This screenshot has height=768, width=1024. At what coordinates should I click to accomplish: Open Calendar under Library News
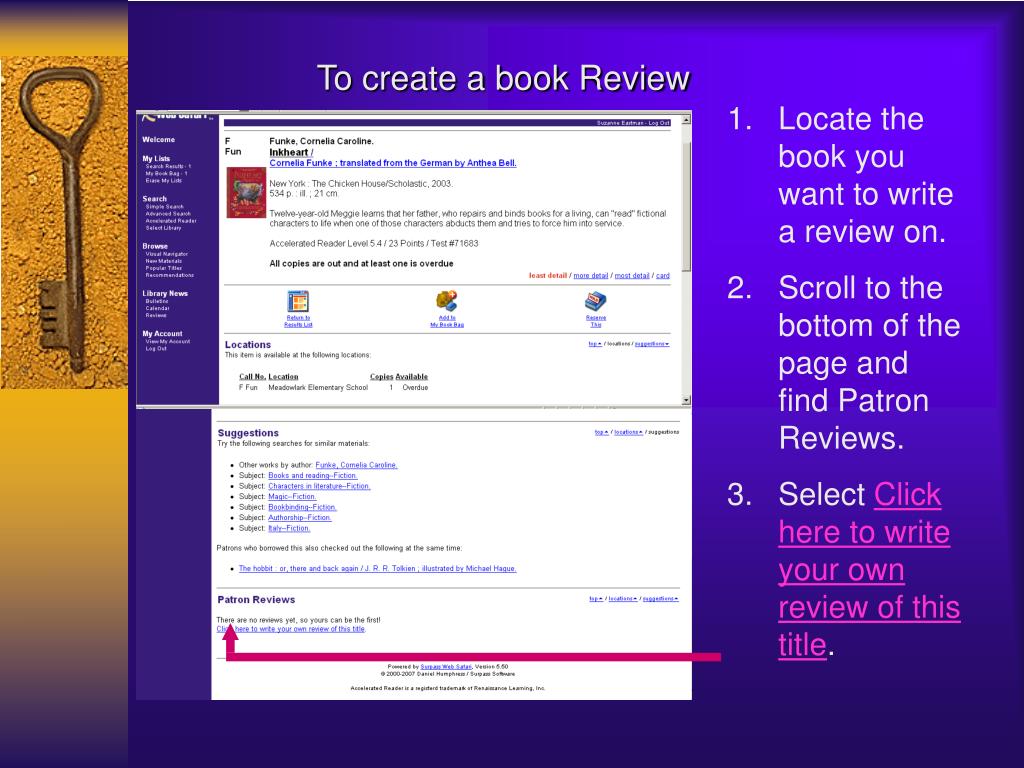(x=157, y=308)
